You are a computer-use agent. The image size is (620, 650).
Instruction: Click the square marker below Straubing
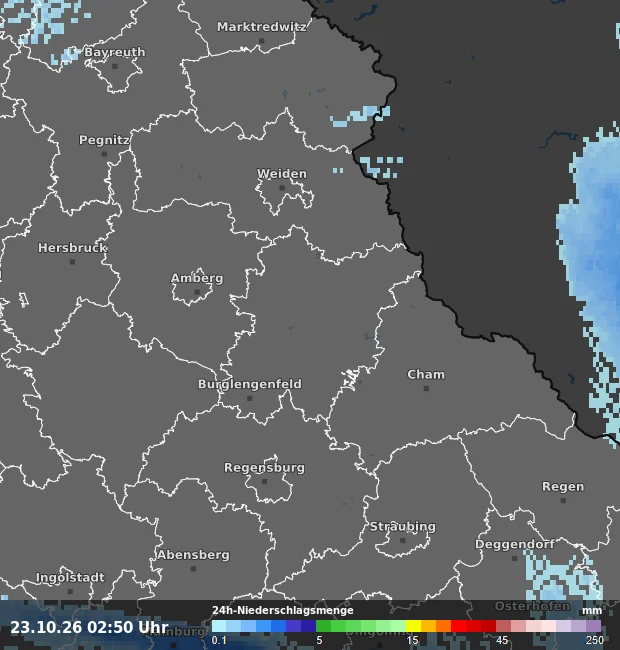coord(402,540)
